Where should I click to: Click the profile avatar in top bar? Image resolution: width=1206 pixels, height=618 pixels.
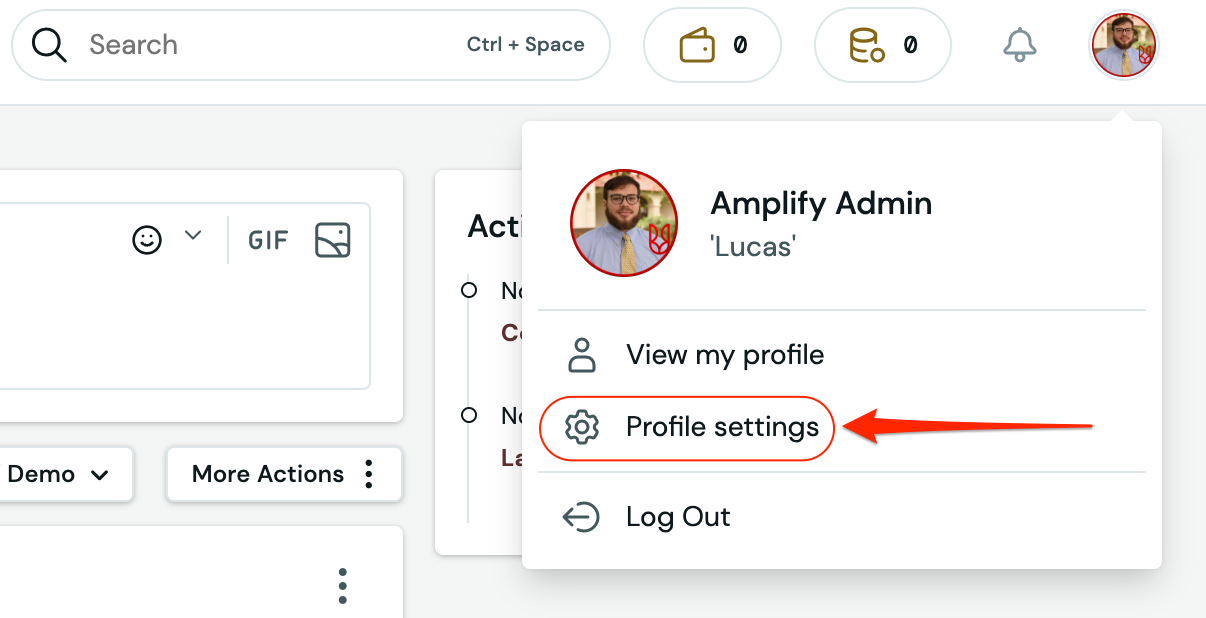(1123, 46)
